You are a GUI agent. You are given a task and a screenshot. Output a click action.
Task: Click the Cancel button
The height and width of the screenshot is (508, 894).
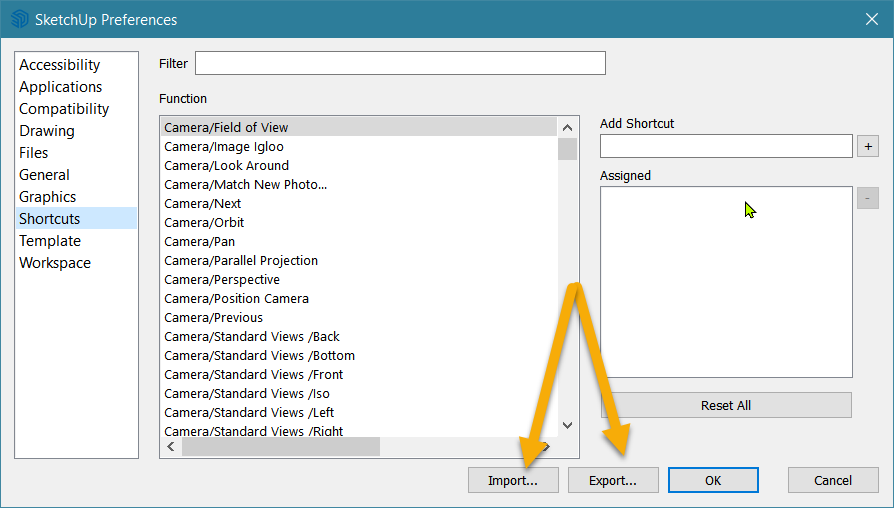click(x=833, y=481)
